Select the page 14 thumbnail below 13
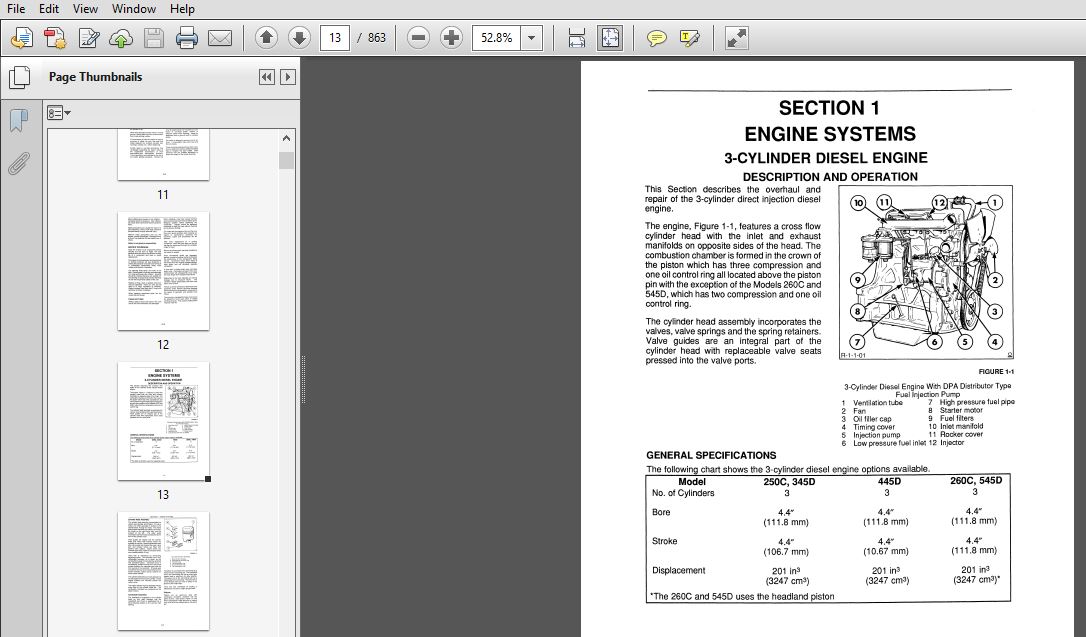 (x=163, y=571)
